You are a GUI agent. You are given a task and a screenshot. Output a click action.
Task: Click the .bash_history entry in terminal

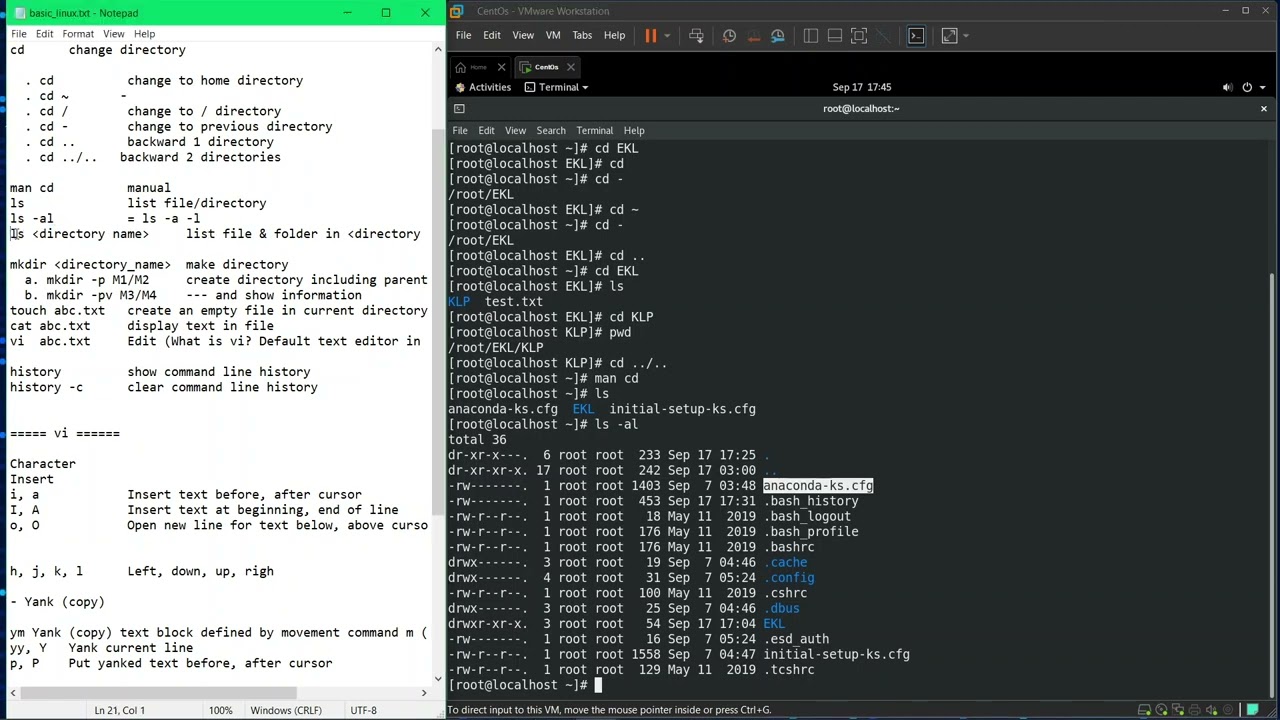811,501
